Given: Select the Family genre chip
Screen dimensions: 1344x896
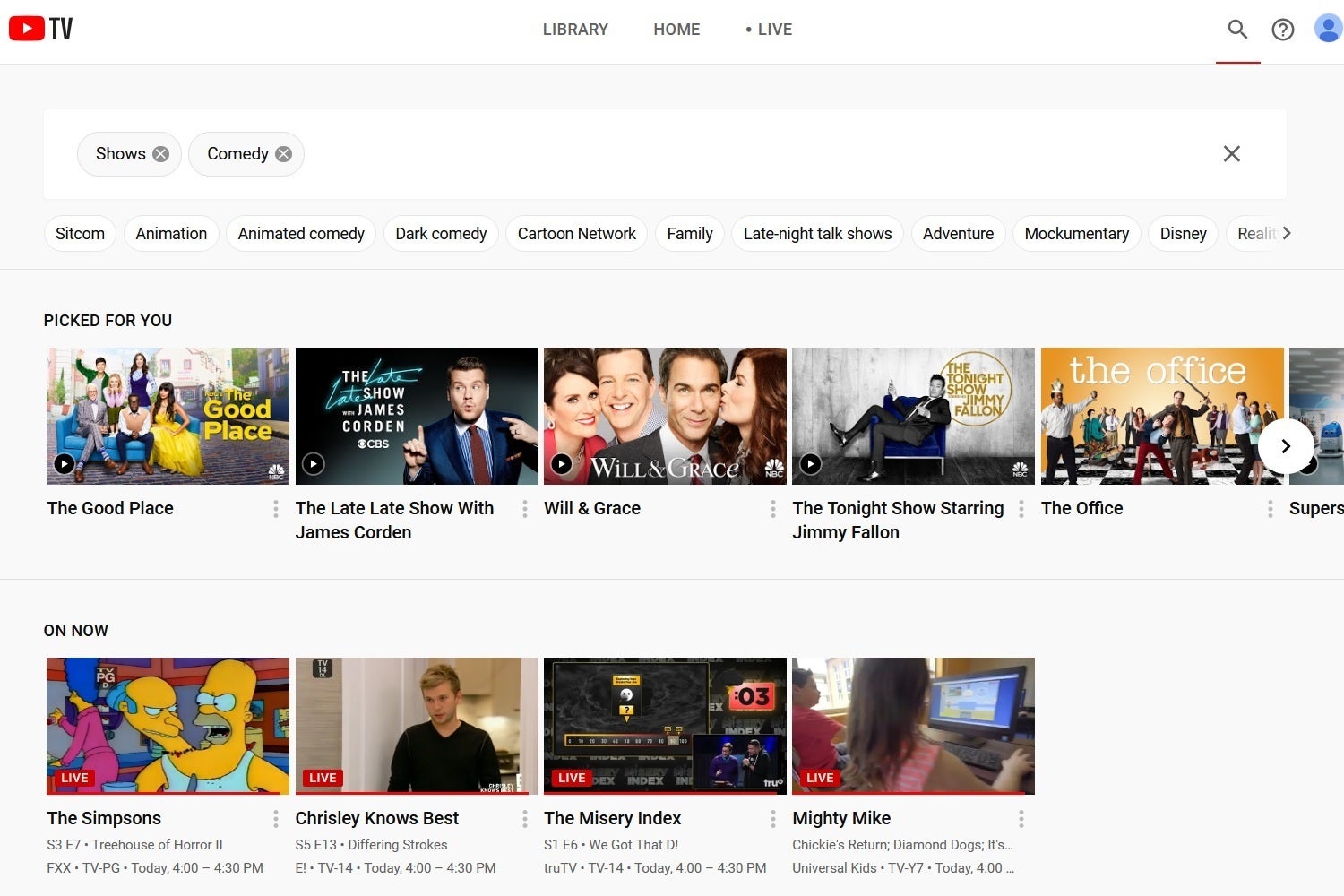Looking at the screenshot, I should [x=690, y=234].
